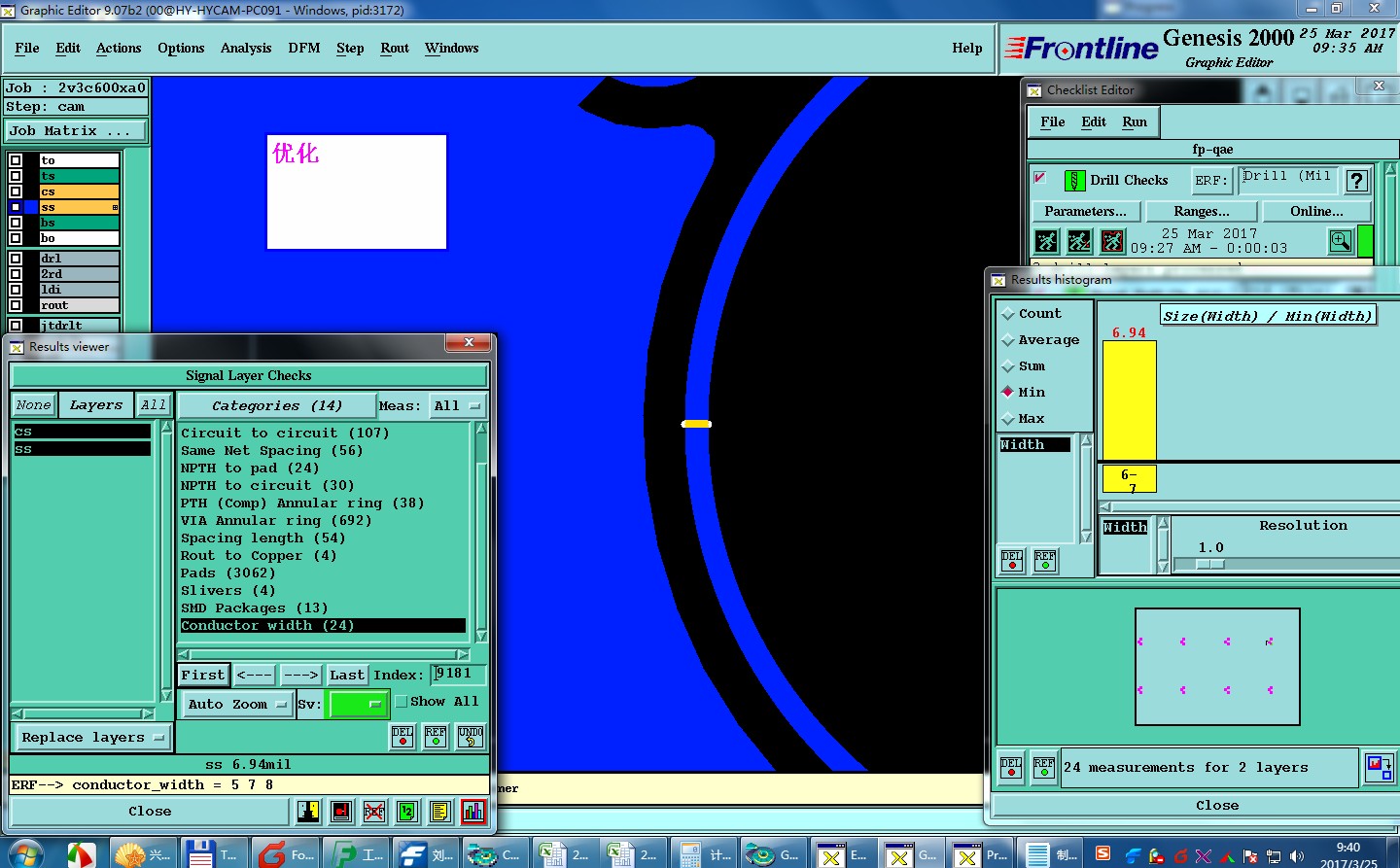Click DEL icon beside measurements summary
1400x868 pixels.
click(1011, 768)
